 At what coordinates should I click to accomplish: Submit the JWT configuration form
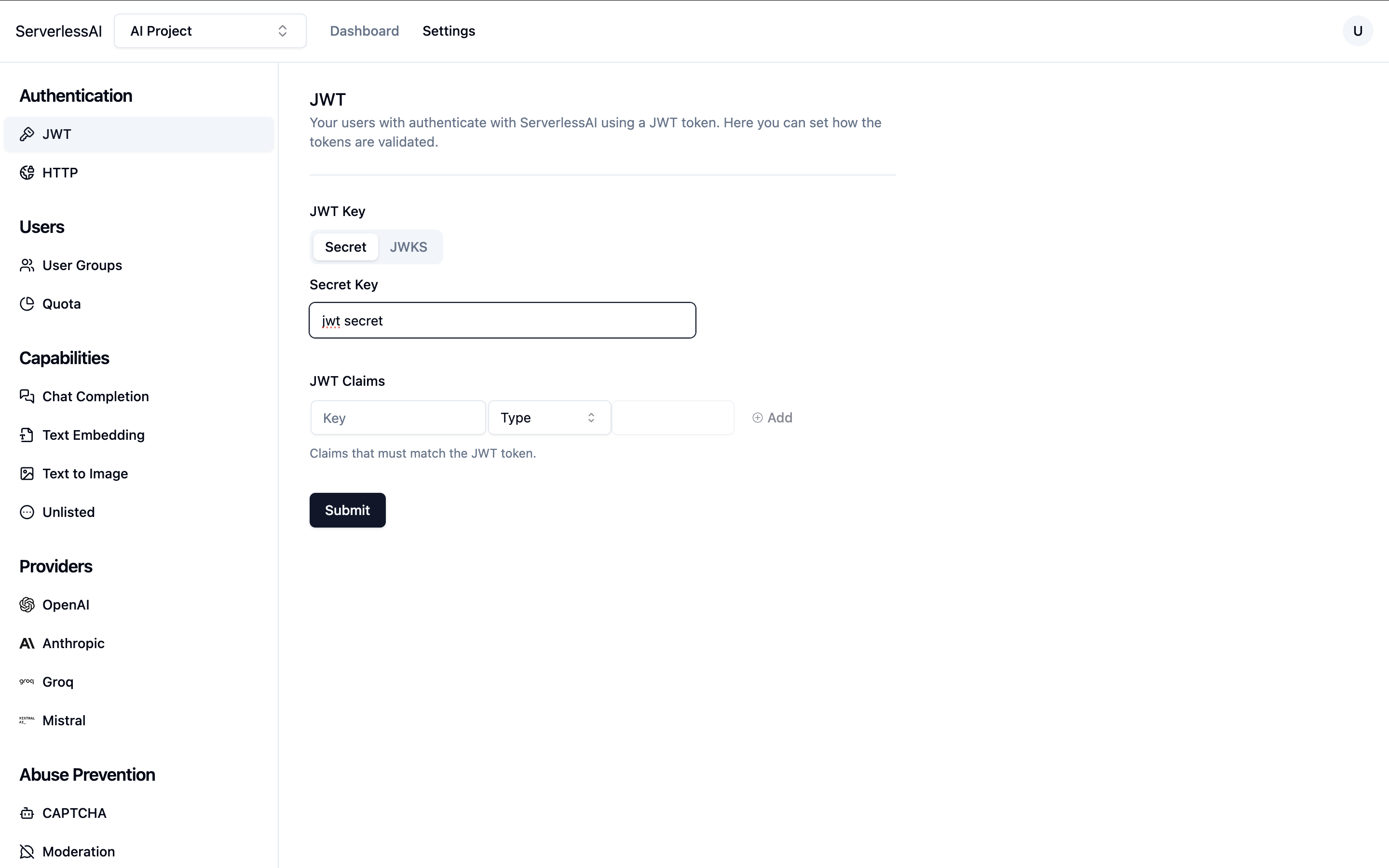coord(347,510)
